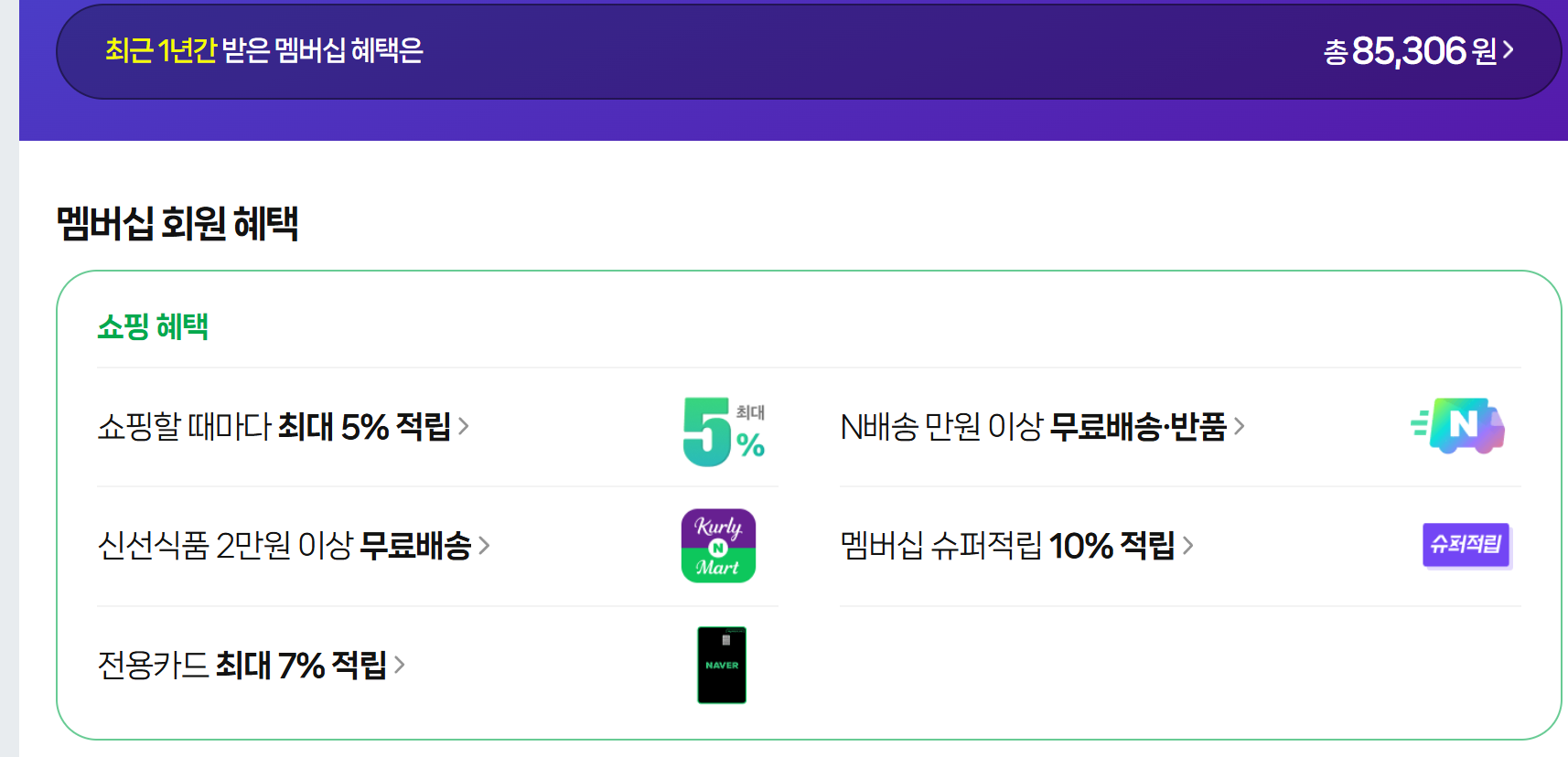This screenshot has width=1568, height=757.
Task: Open 쇼핑할 때마다 최대 5% 적립 link
Action: click(x=274, y=427)
